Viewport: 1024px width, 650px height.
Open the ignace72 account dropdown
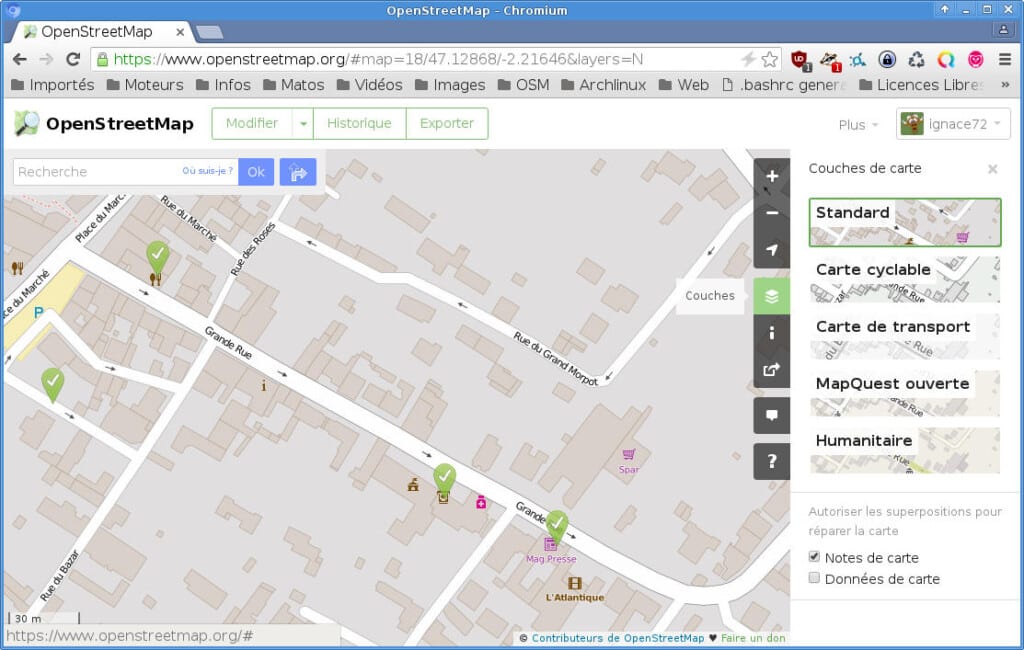951,123
